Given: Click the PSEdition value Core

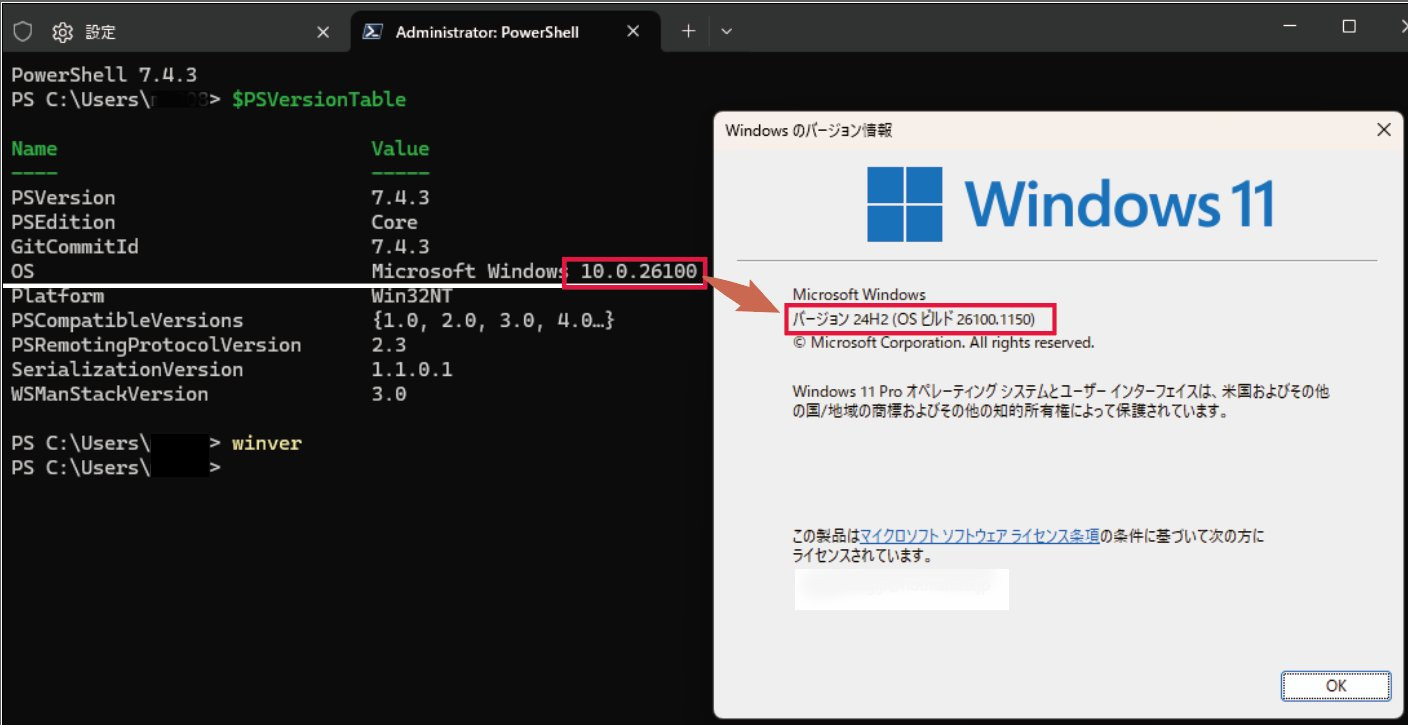Looking at the screenshot, I should point(394,222).
